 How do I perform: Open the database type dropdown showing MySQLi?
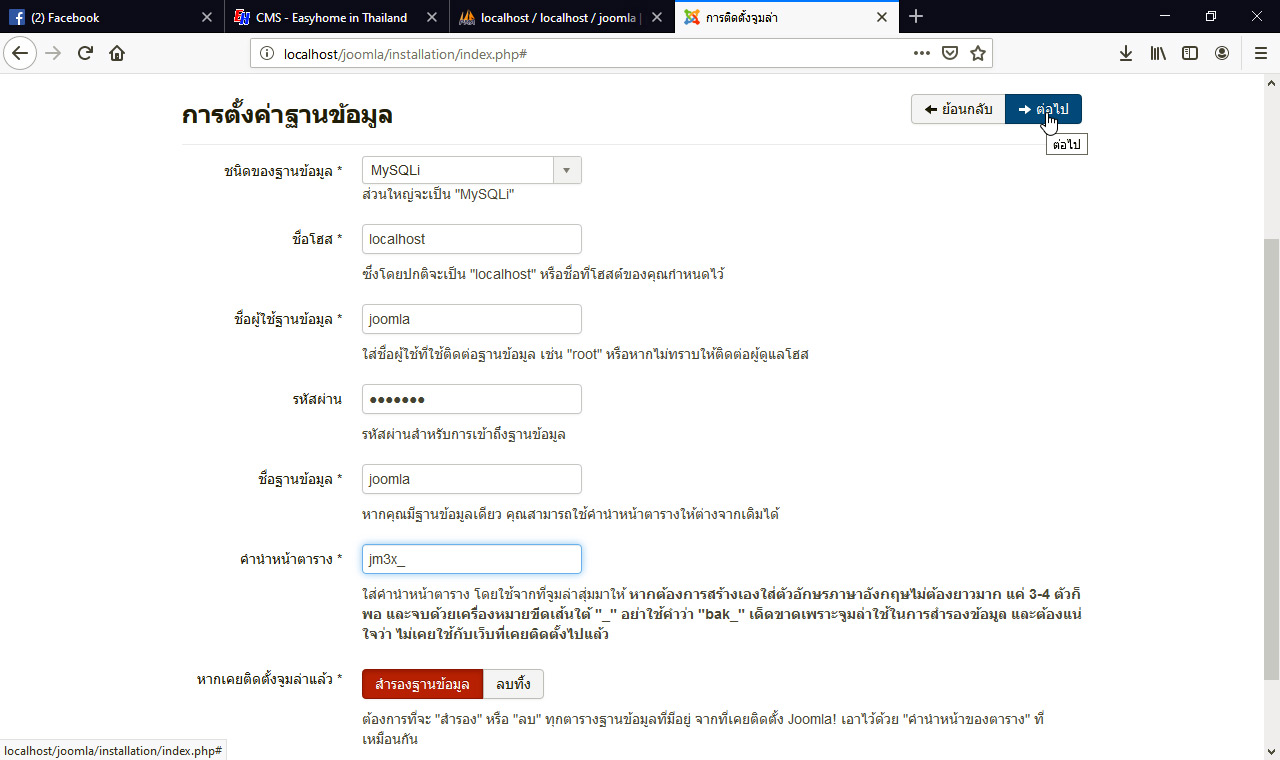pyautogui.click(x=566, y=169)
